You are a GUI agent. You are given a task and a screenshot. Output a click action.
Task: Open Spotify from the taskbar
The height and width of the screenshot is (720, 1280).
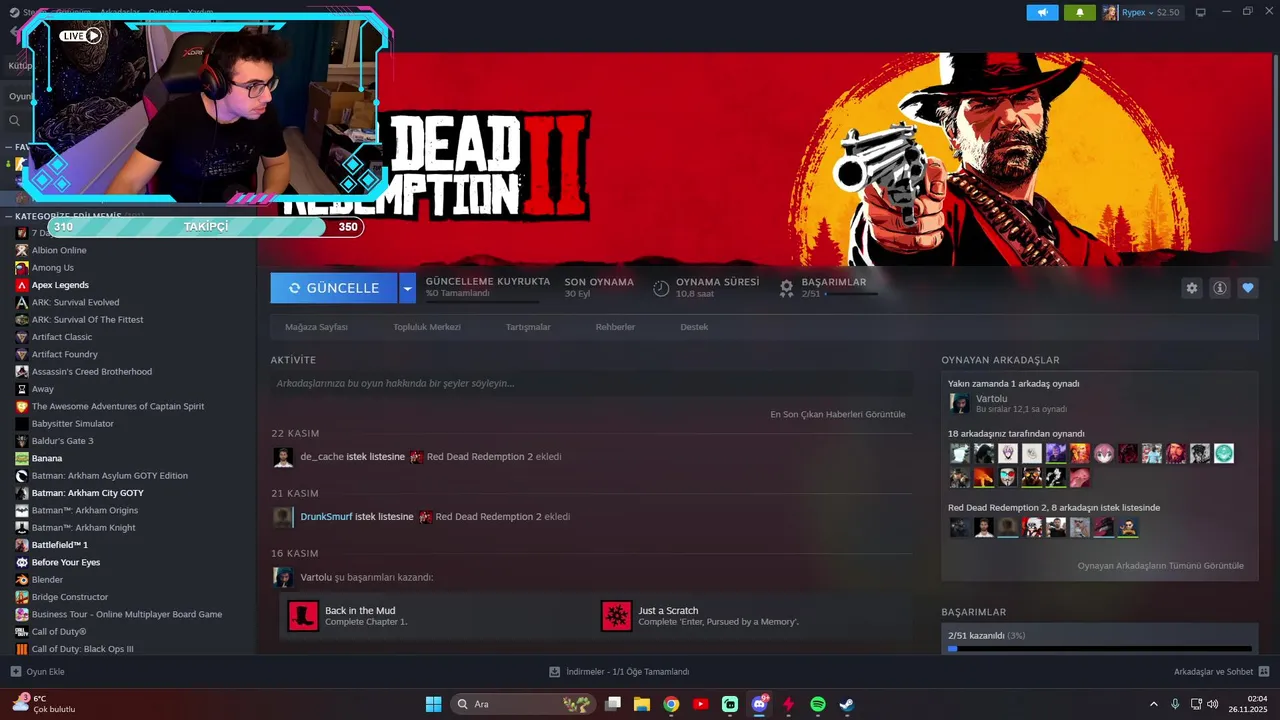[817, 704]
